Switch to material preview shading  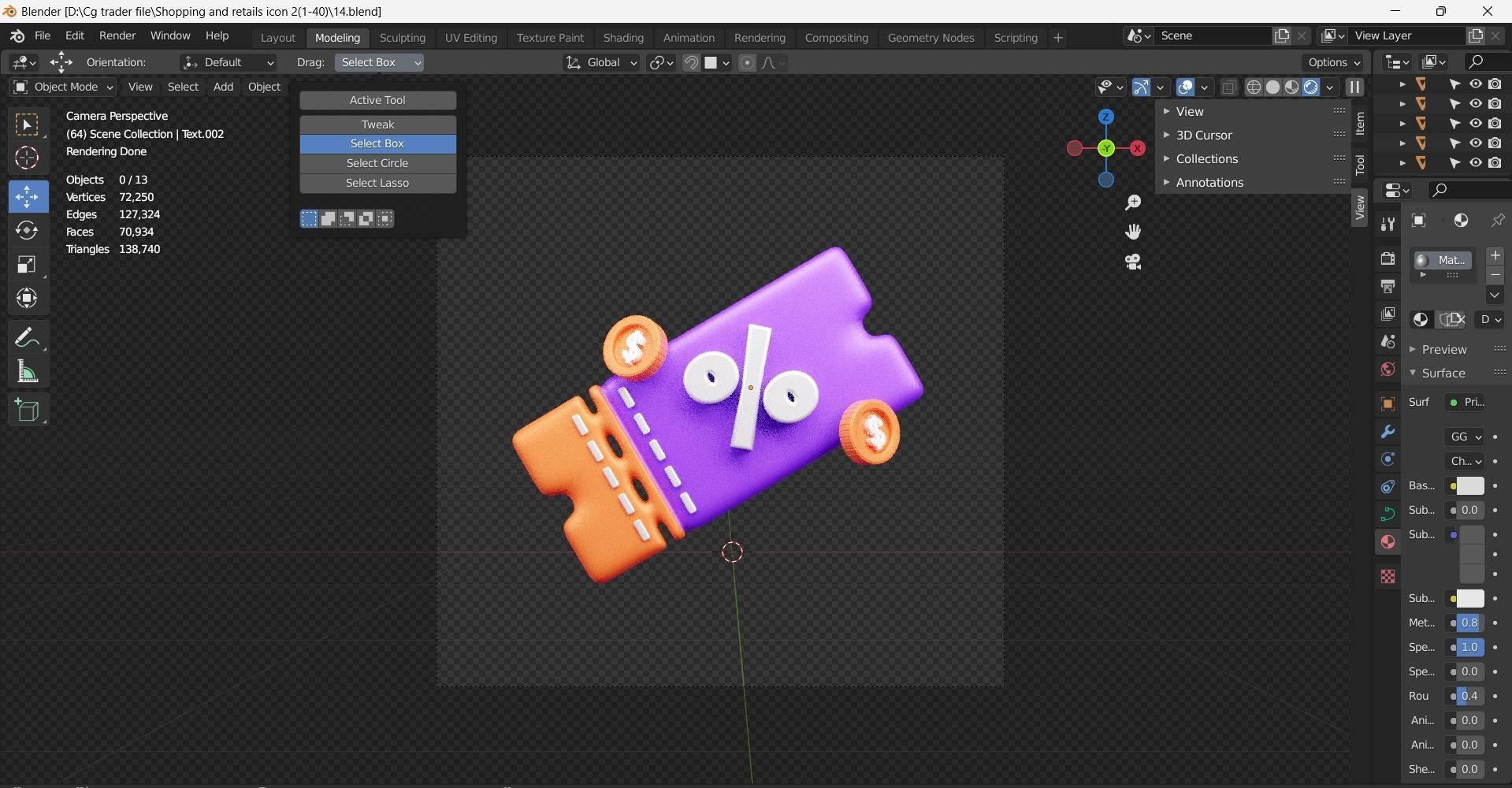[1291, 87]
